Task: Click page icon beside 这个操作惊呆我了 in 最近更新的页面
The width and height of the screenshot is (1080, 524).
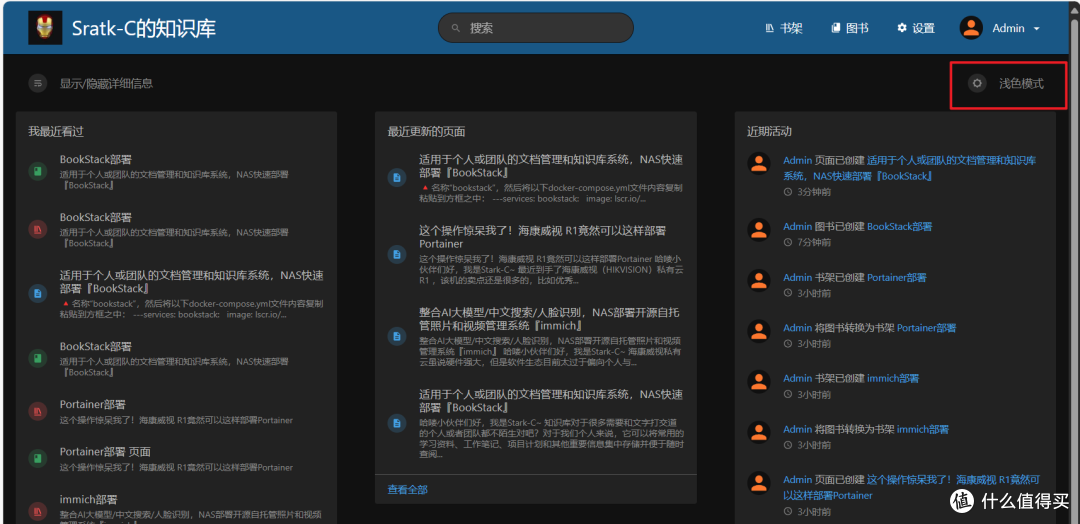Action: pyautogui.click(x=397, y=254)
